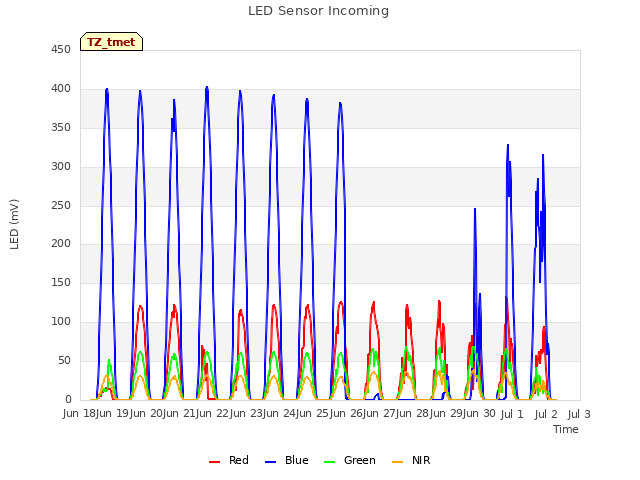Click the chart title LED Sensor Incoming
640x480 pixels.
[318, 11]
